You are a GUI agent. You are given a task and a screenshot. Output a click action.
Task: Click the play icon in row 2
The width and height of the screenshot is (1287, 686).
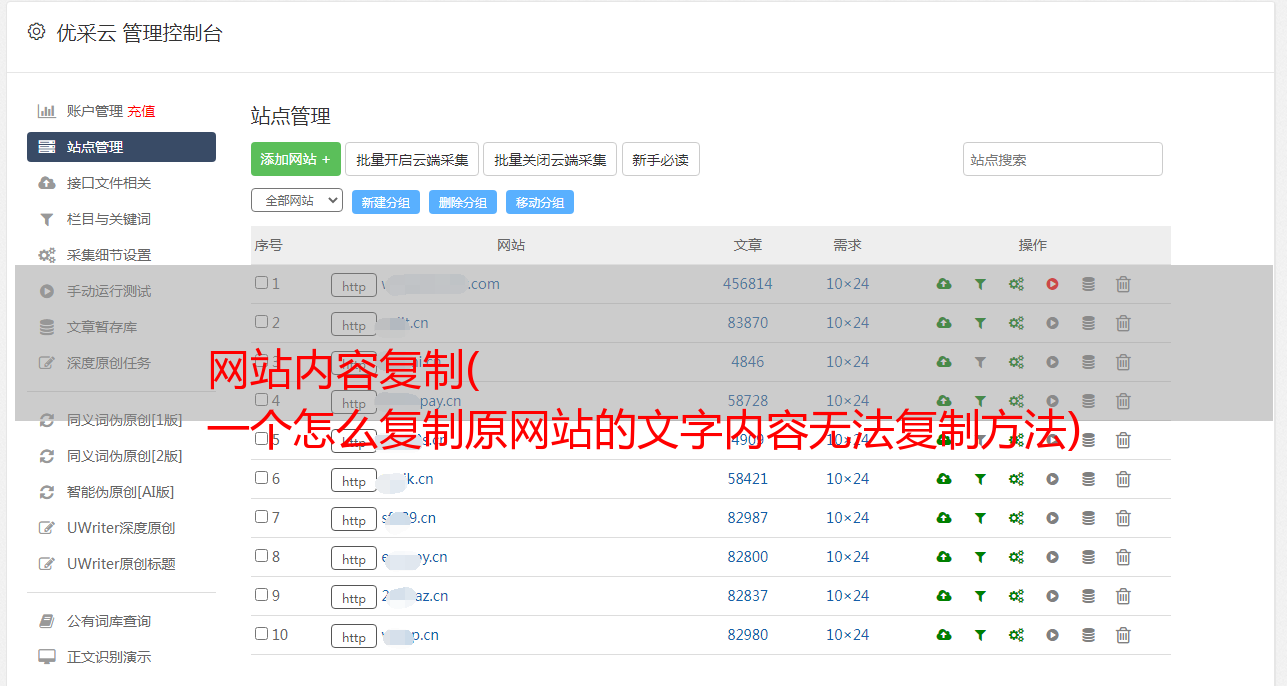tap(1052, 323)
